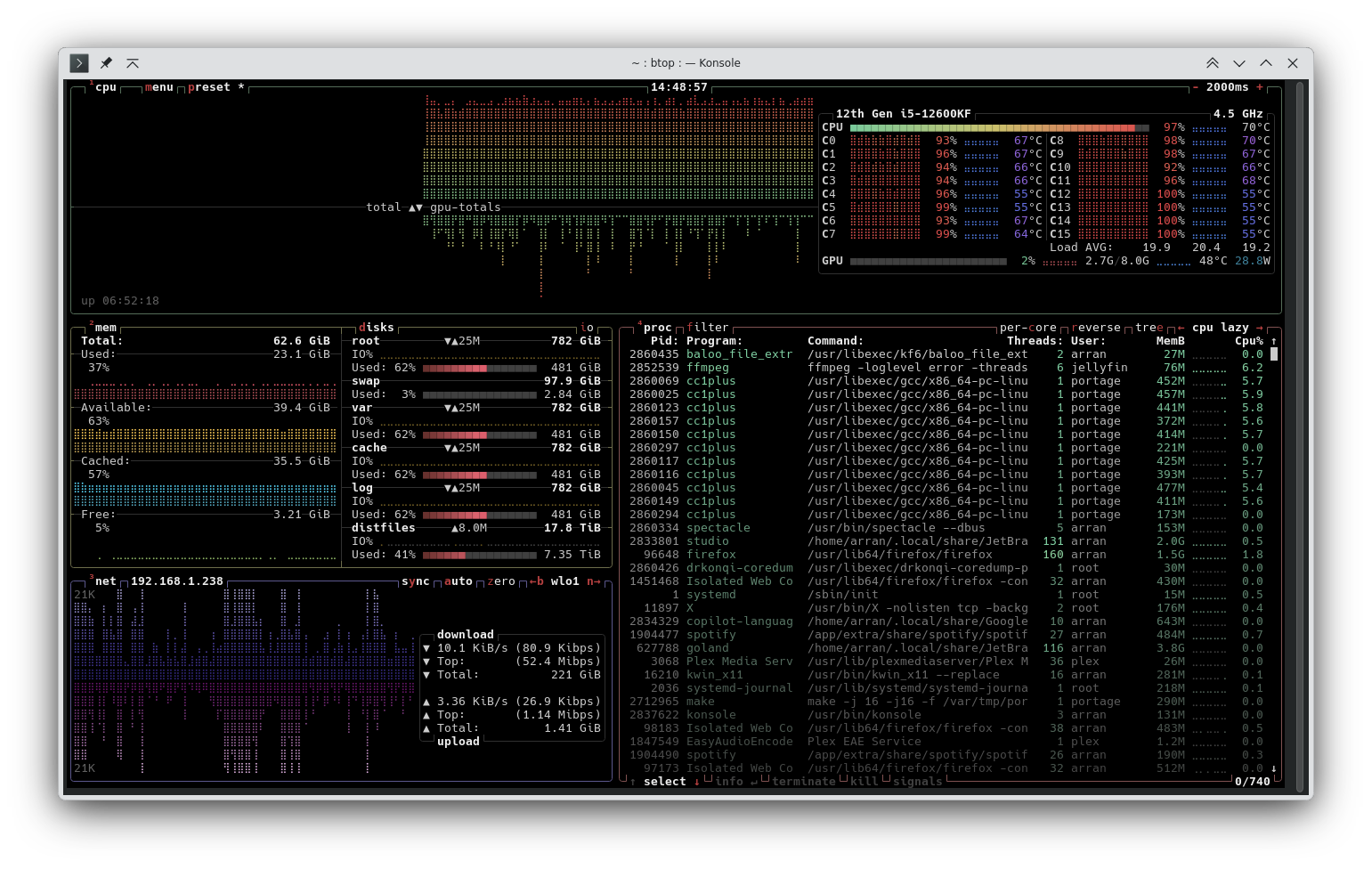Screen dimensions: 1372x869
Task: Click the wlo1 network interface name
Action: [x=565, y=581]
